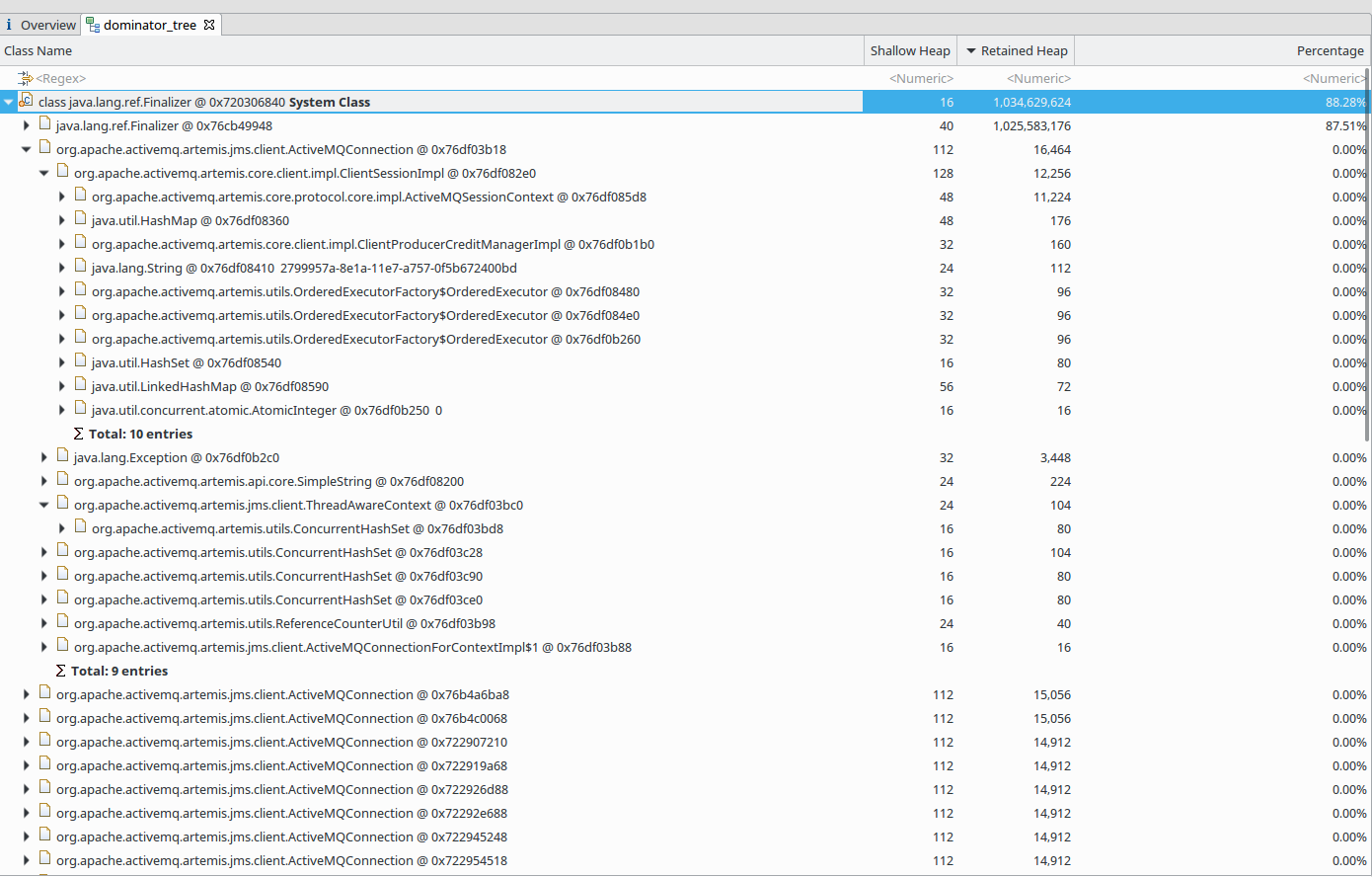The image size is (1372, 877).
Task: Expand java.lang.String @ 0x76df08410
Action: coord(62,268)
